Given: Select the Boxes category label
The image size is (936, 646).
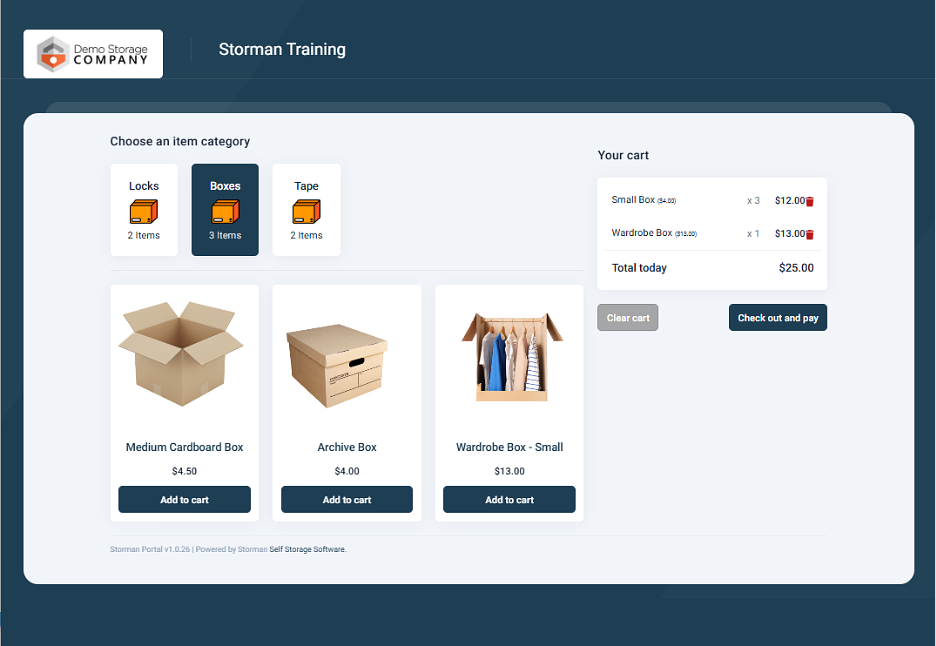Looking at the screenshot, I should click(x=225, y=186).
